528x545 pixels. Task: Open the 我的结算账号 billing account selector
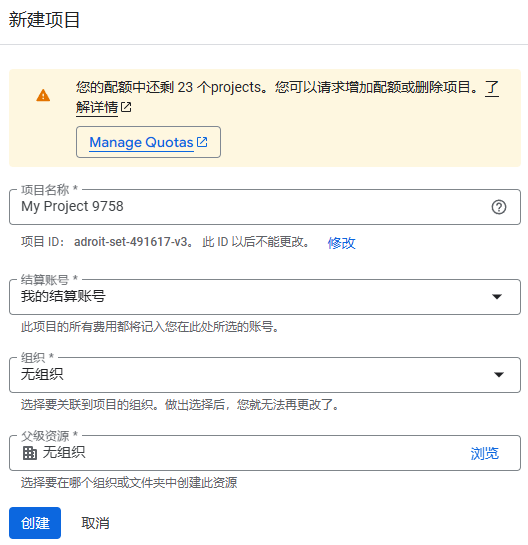pyautogui.click(x=265, y=297)
